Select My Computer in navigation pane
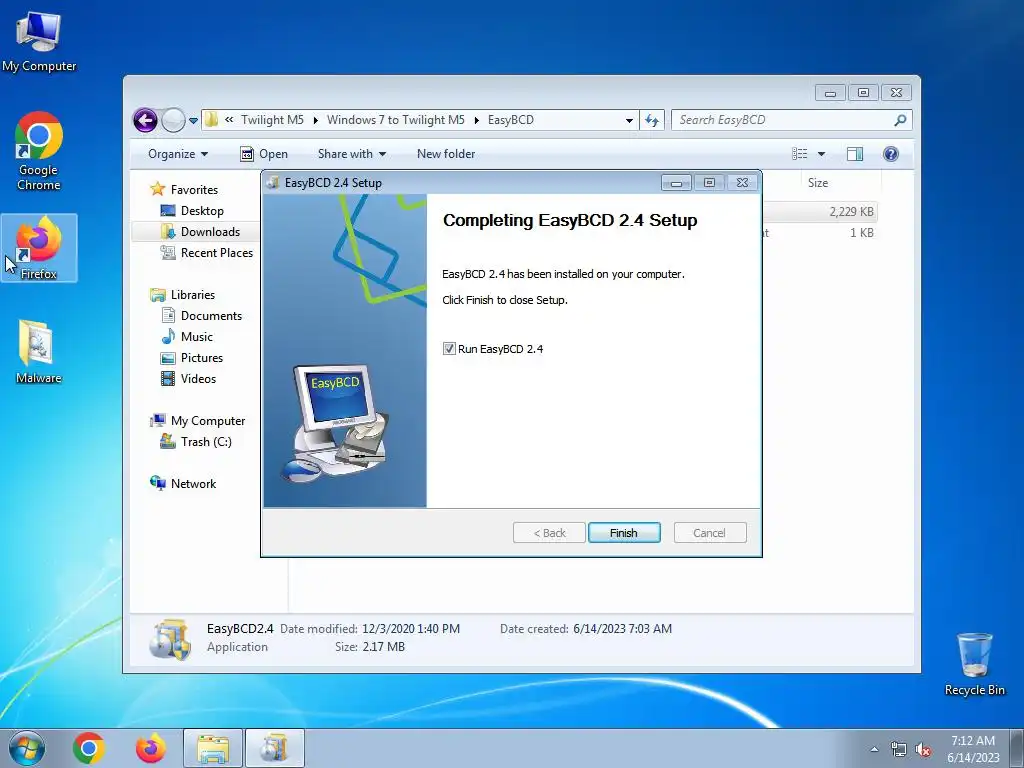The width and height of the screenshot is (1024, 768). (x=208, y=421)
